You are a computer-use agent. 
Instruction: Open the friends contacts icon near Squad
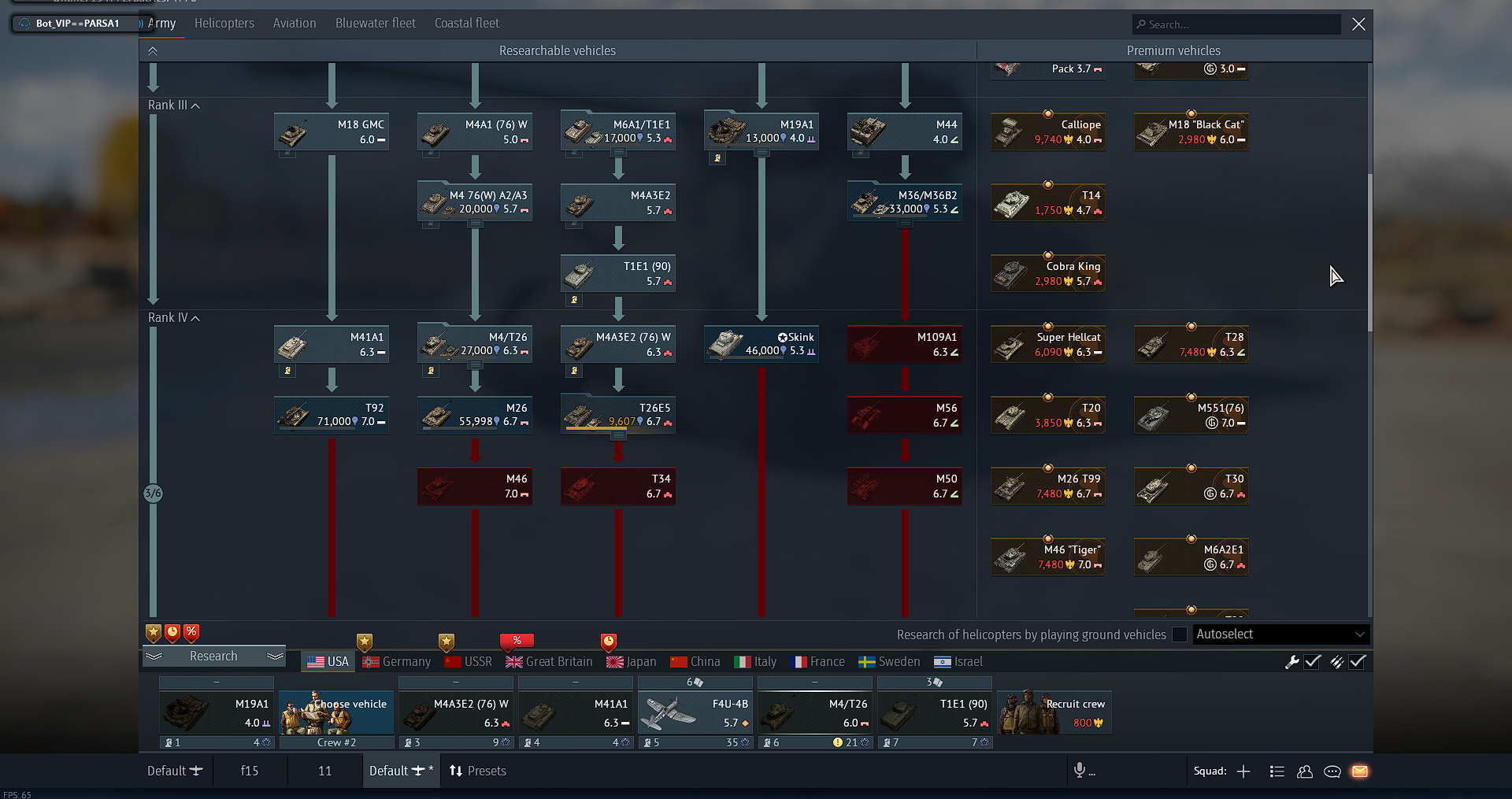click(1305, 771)
